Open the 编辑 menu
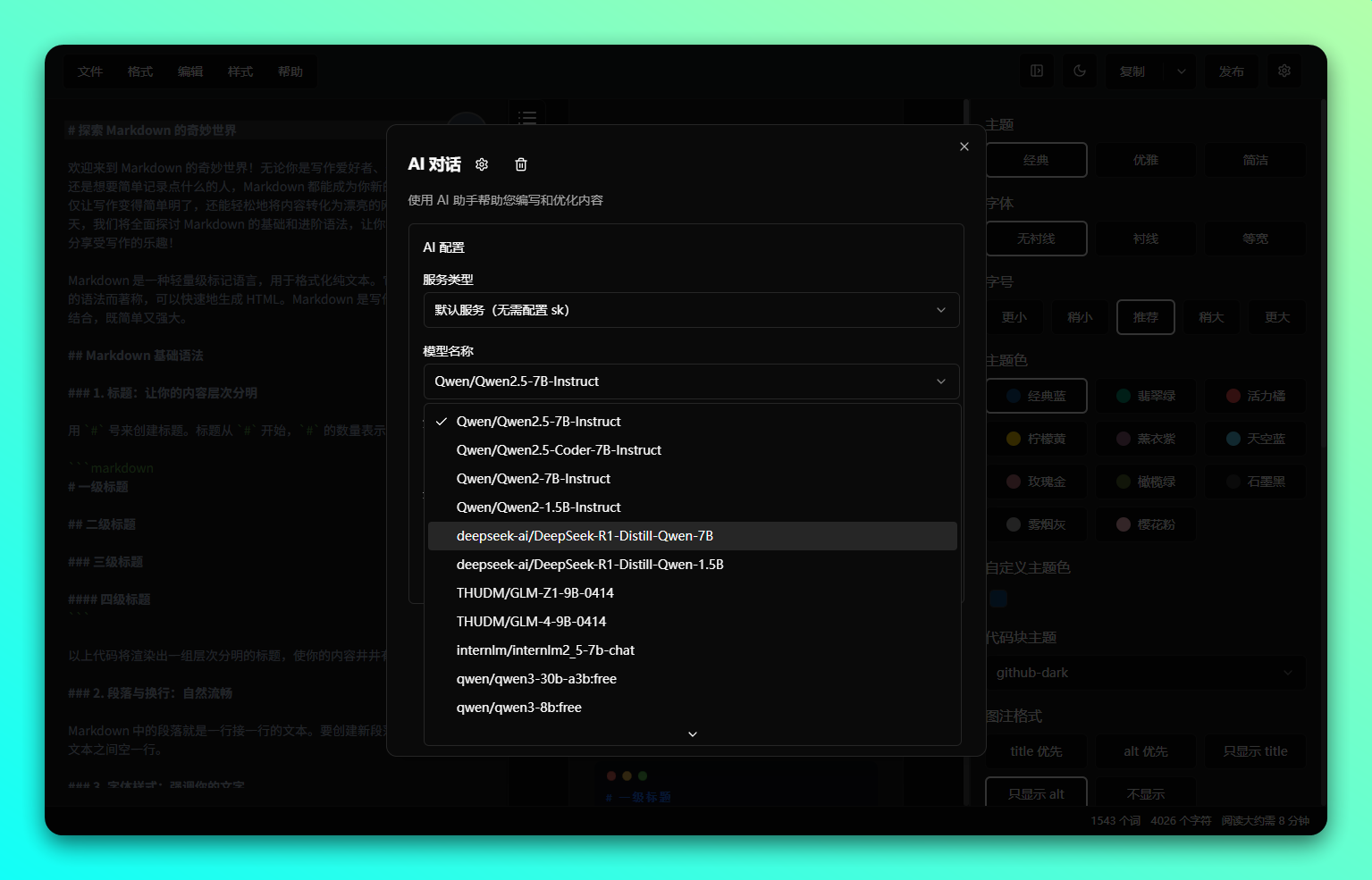 pos(190,71)
